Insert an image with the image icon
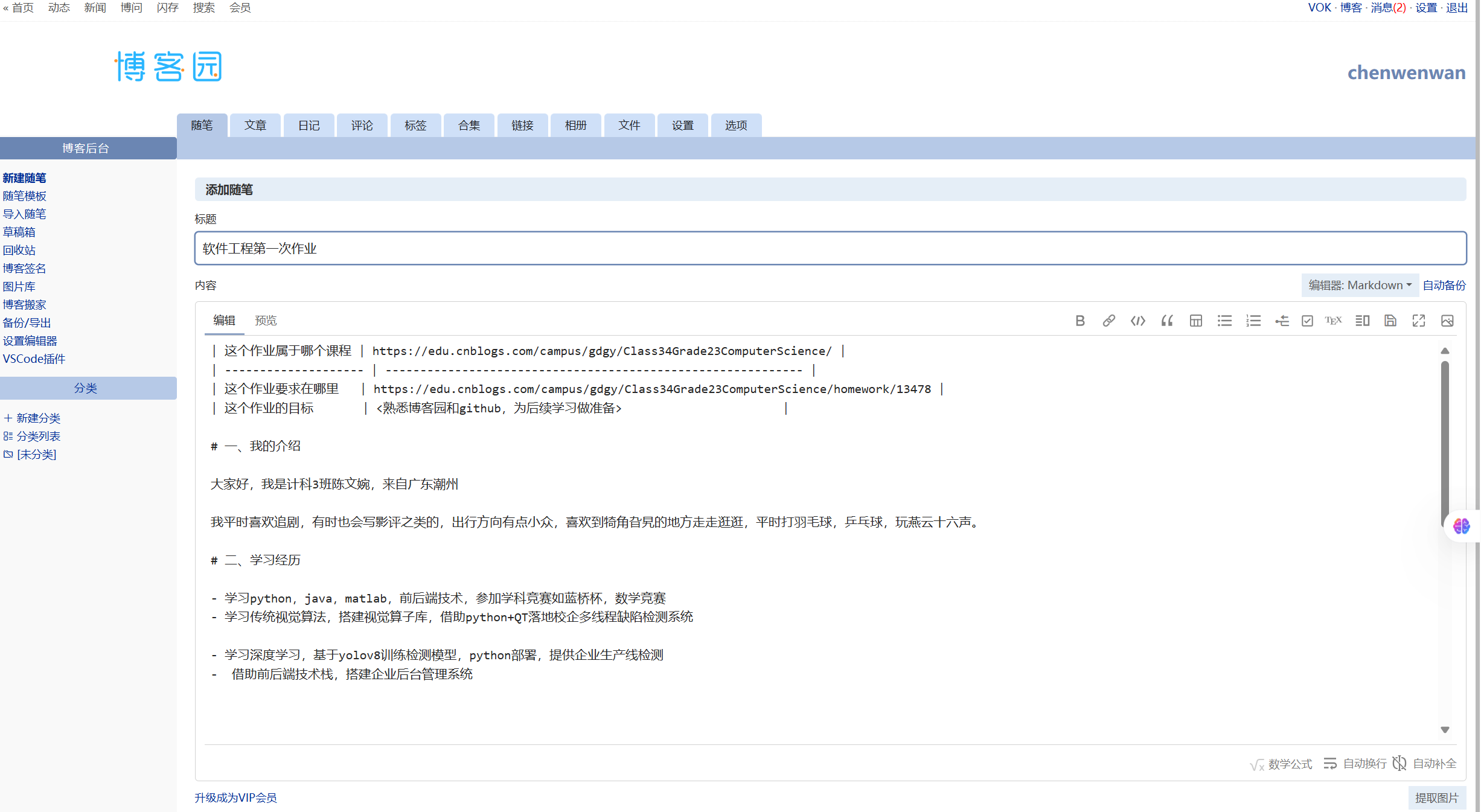Image resolution: width=1481 pixels, height=812 pixels. [1447, 321]
